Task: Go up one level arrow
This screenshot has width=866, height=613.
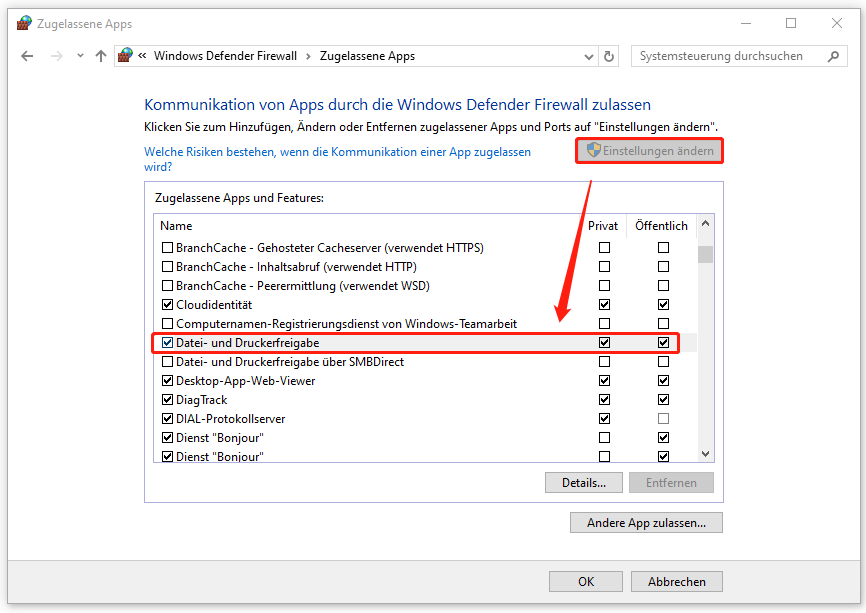Action: click(101, 56)
